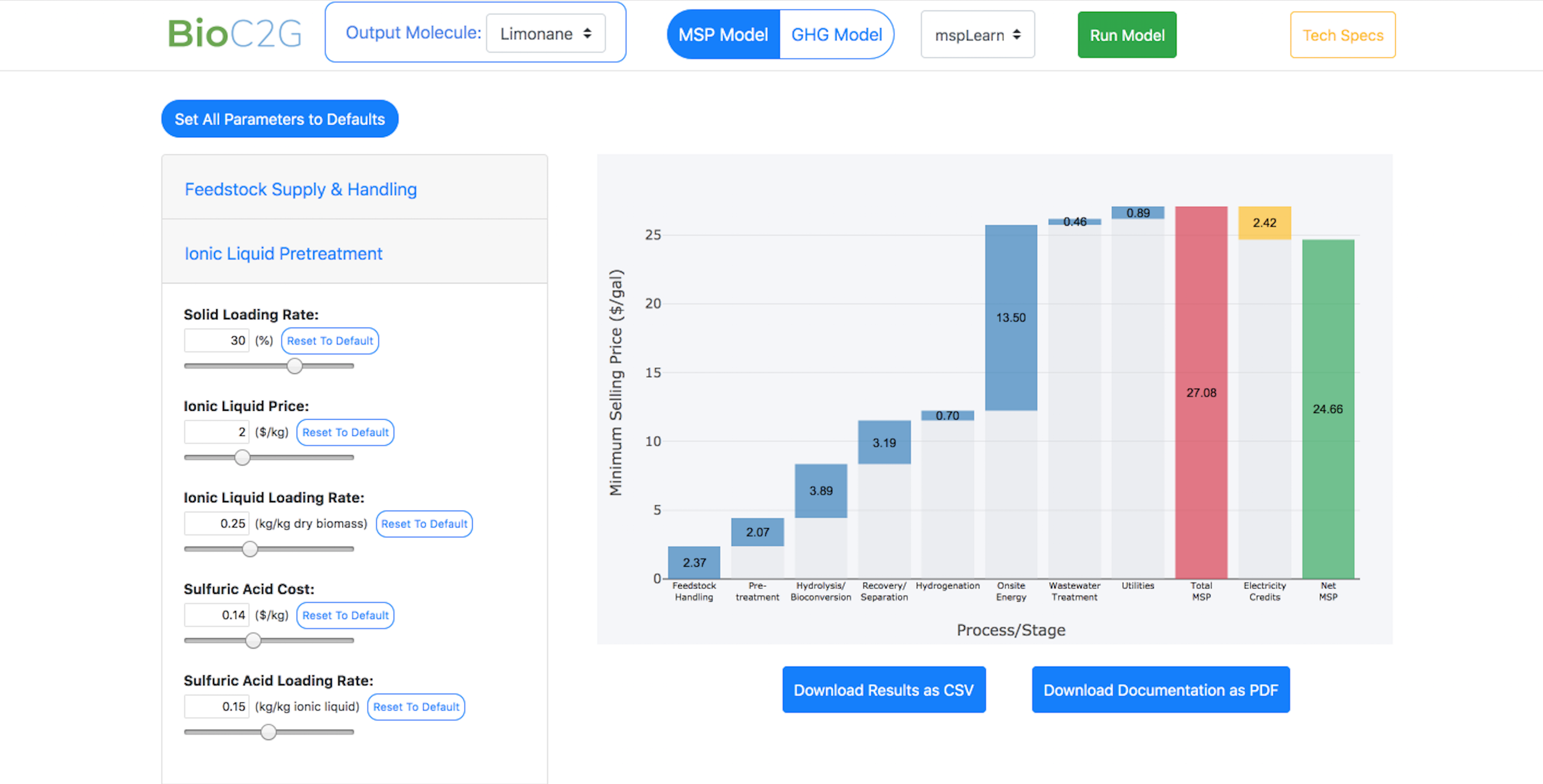
Task: Click the Solid Loading Rate input field
Action: tap(216, 340)
